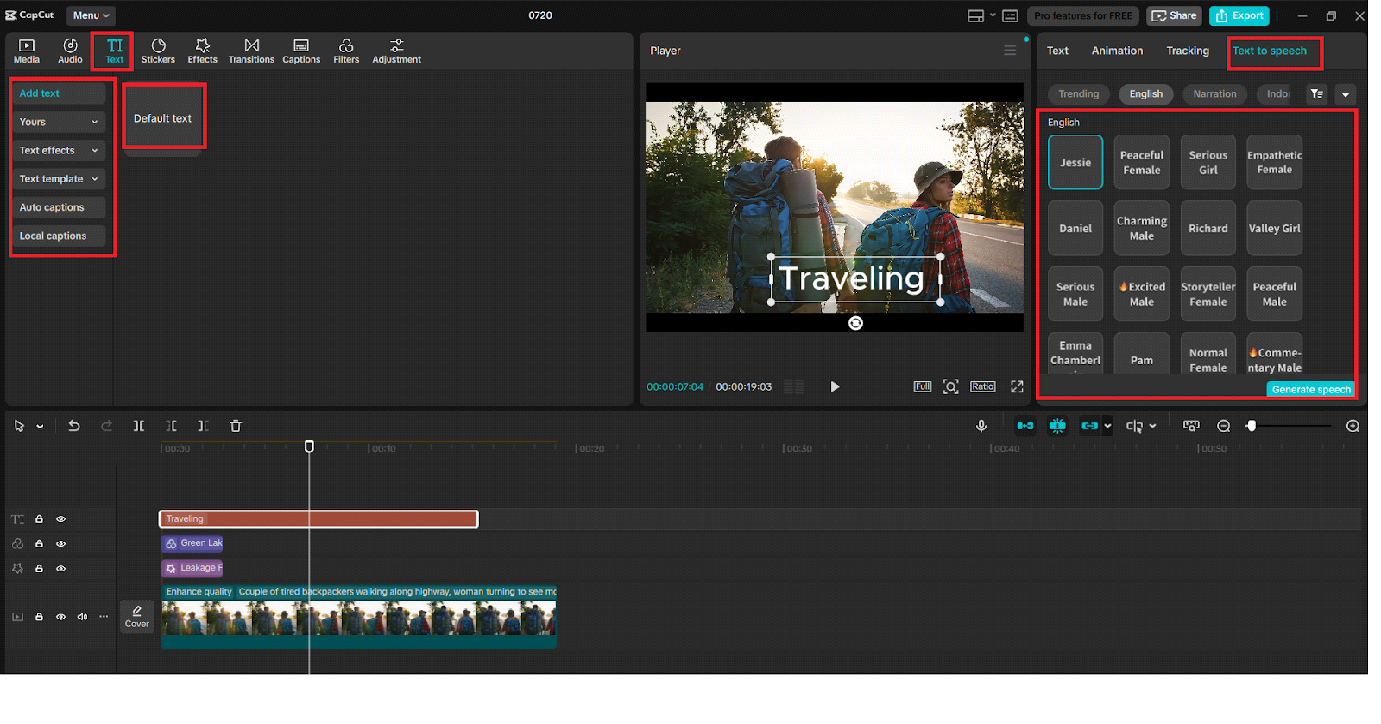Toggle visibility of the Traveling text track

[61, 519]
